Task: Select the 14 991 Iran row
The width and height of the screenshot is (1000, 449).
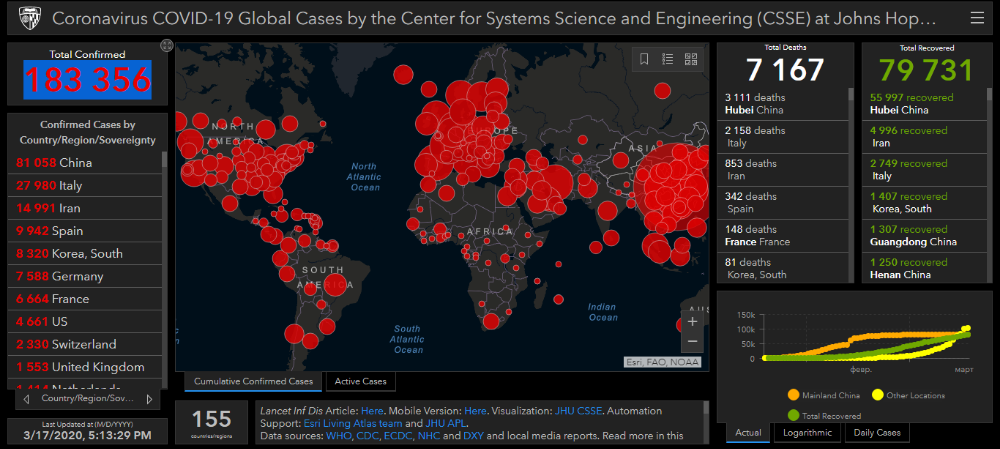Action: [85, 208]
